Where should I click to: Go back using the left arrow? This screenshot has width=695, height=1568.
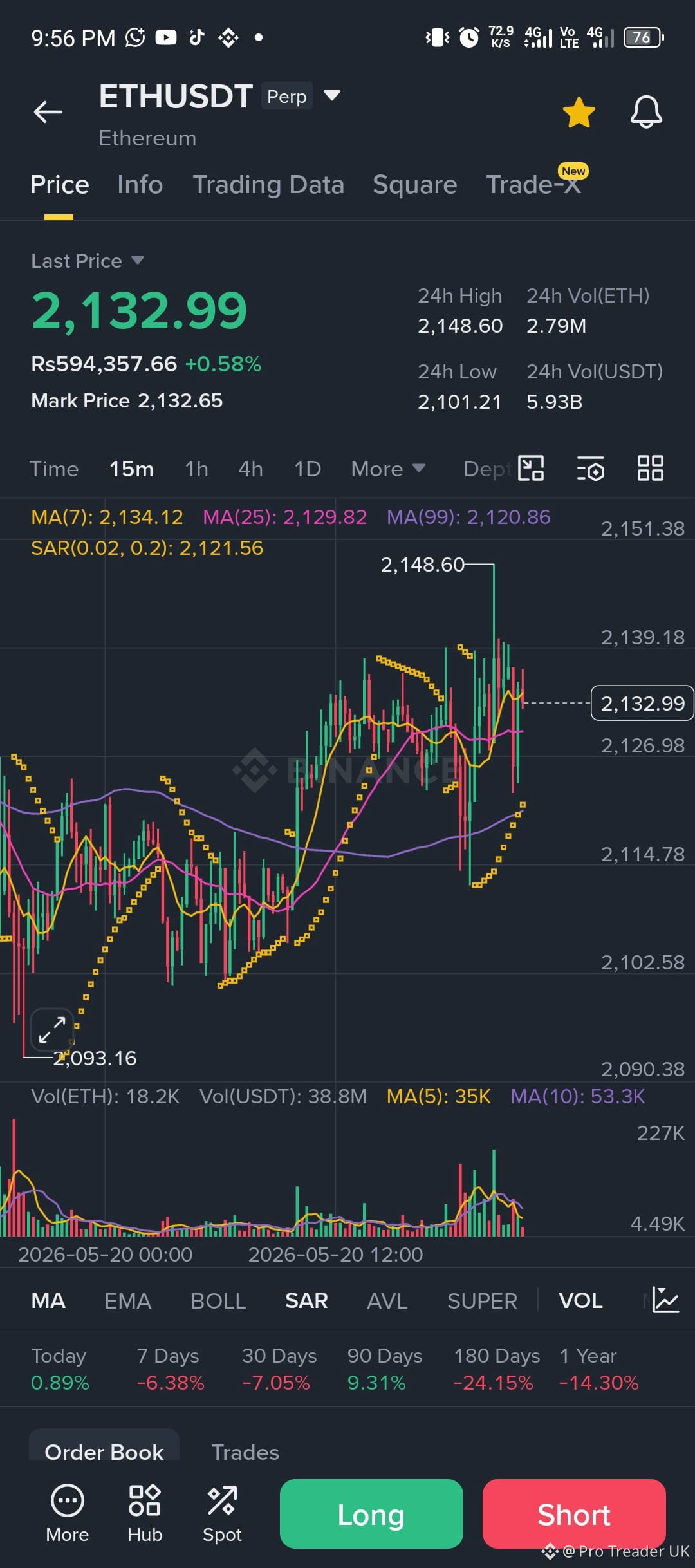tap(48, 112)
